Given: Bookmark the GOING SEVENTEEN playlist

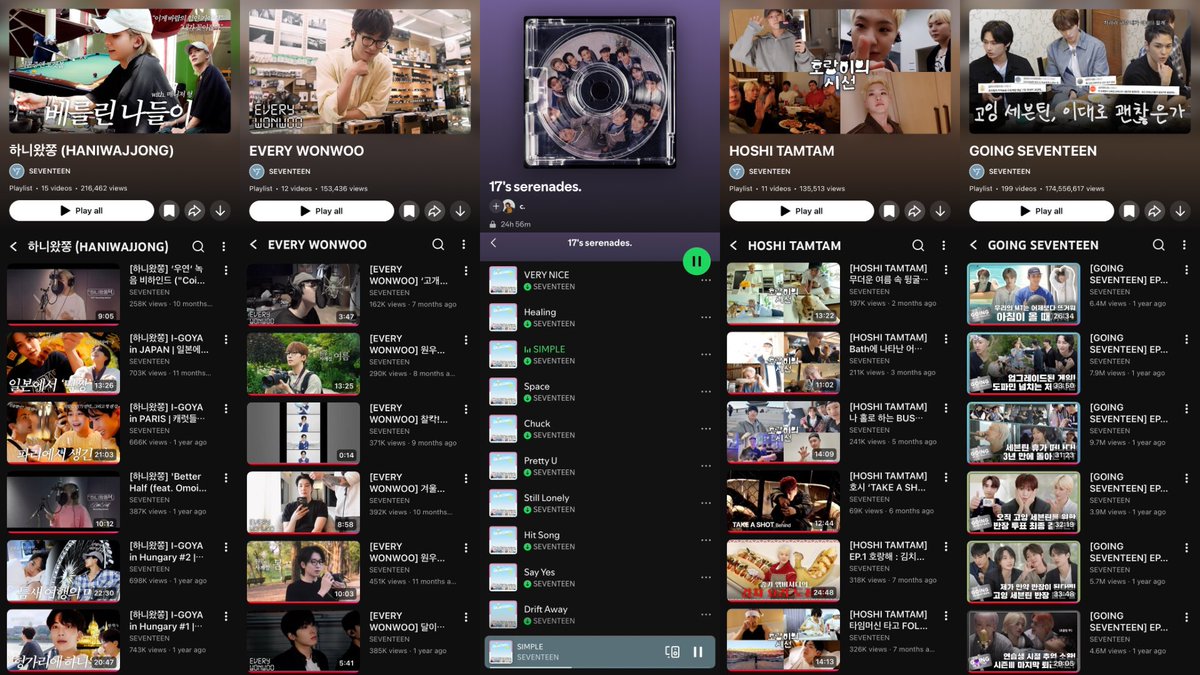Looking at the screenshot, I should point(1129,211).
